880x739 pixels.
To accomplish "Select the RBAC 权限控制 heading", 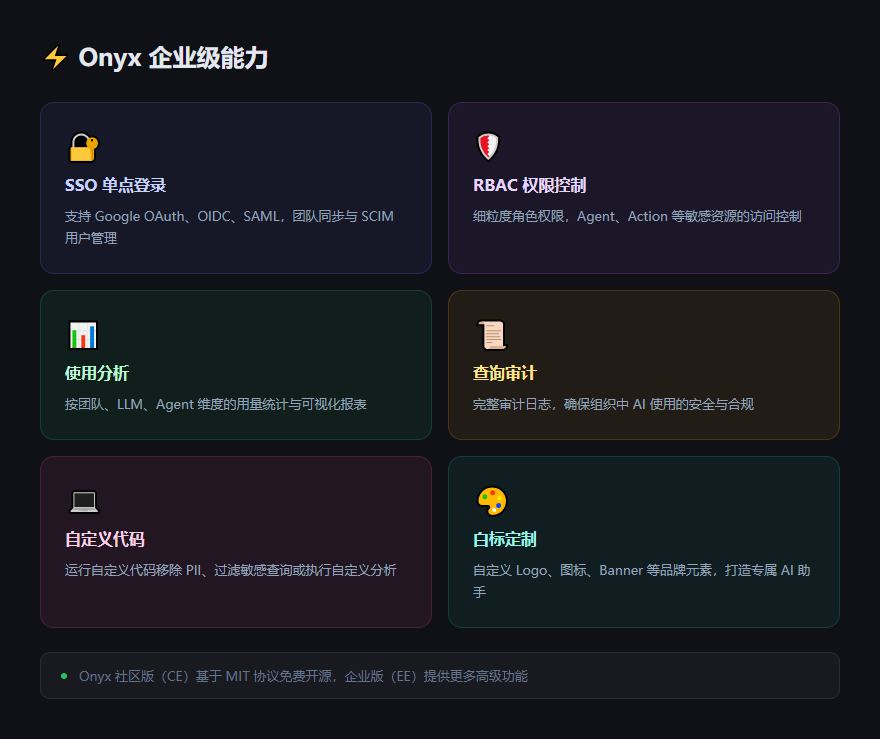I will (x=529, y=186).
